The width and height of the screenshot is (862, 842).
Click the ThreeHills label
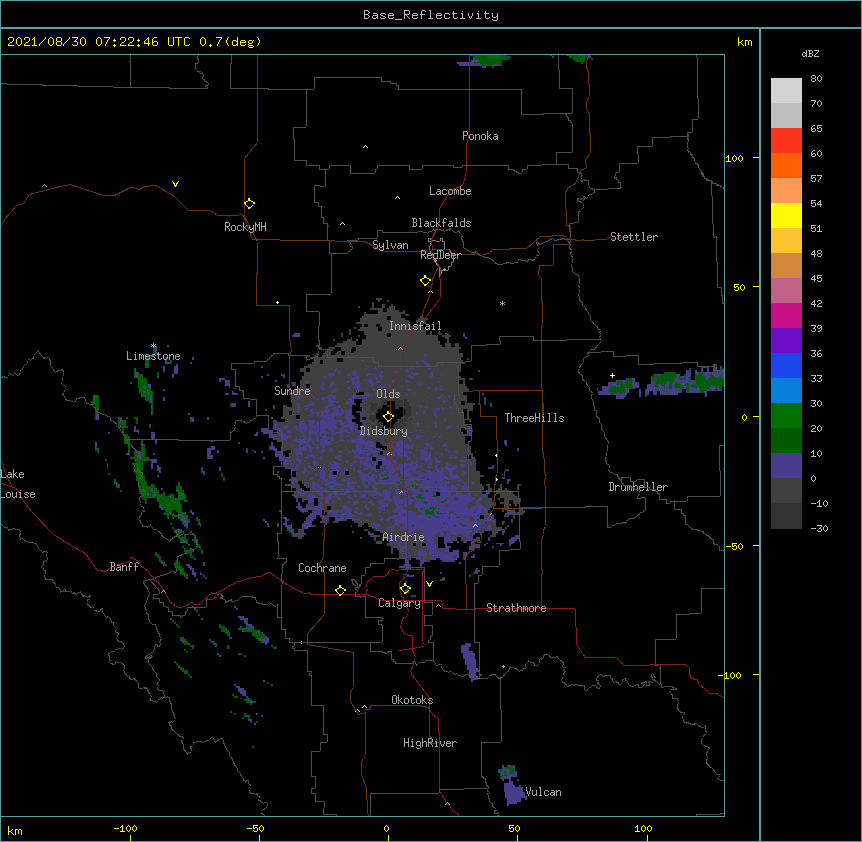(534, 418)
